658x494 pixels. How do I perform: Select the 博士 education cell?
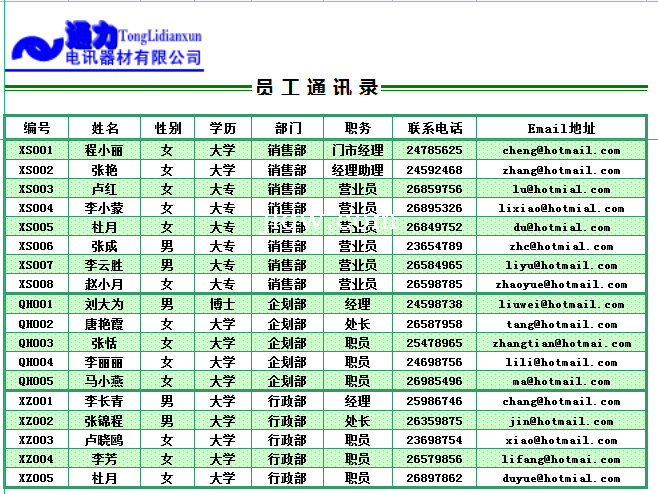point(222,304)
